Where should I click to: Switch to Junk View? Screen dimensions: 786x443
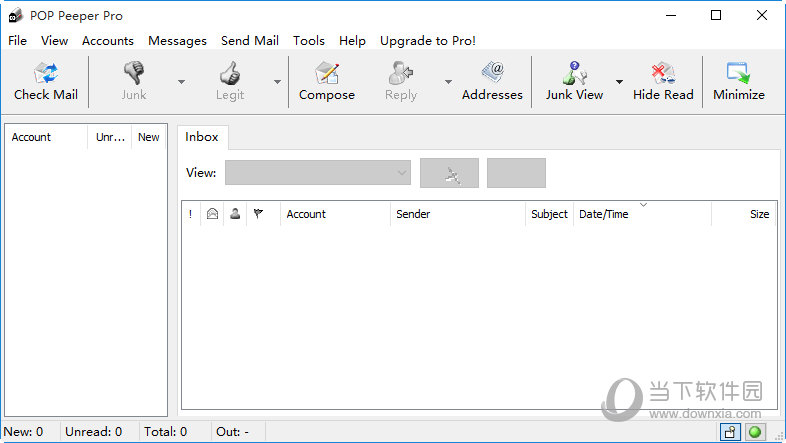coord(574,81)
